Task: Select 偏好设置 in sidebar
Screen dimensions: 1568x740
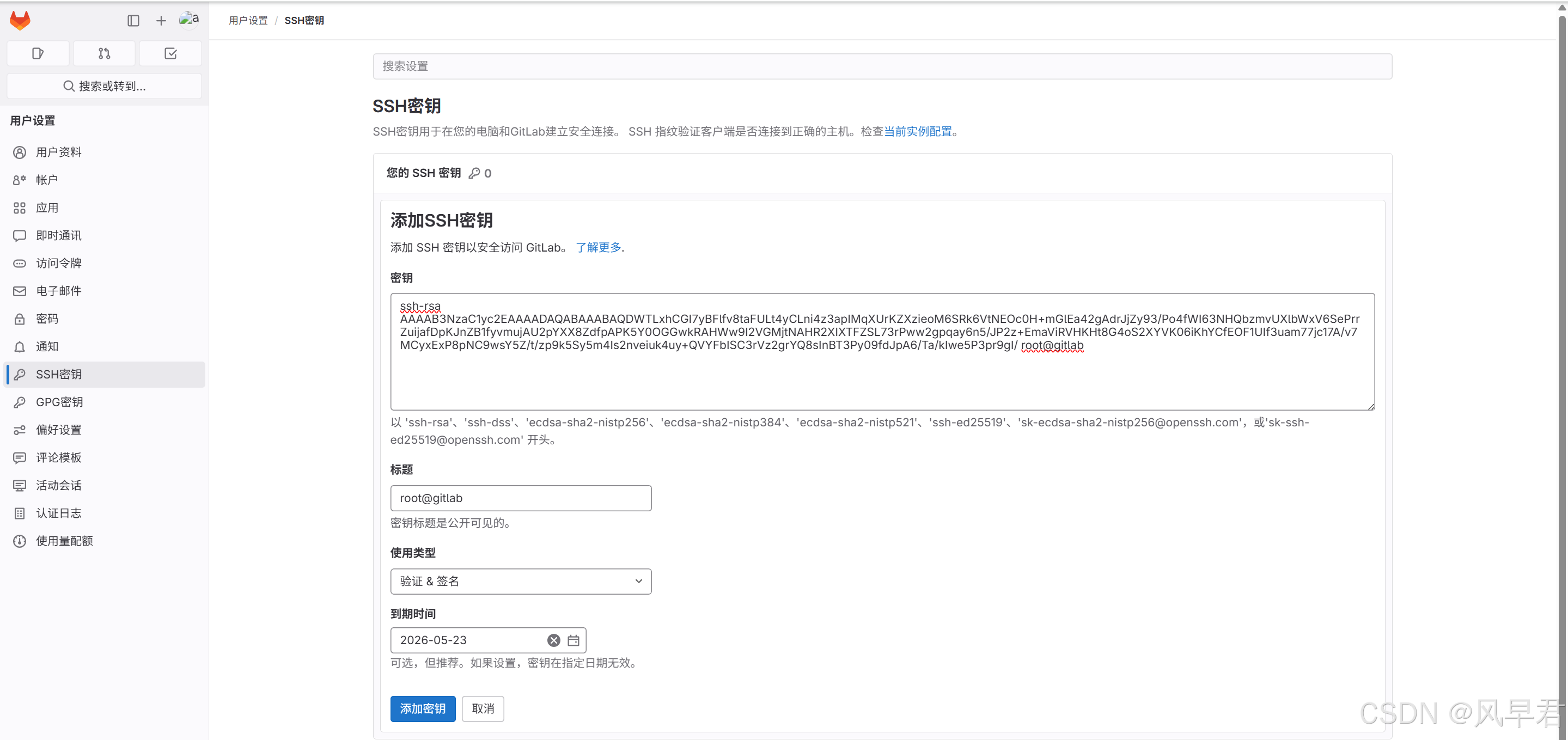Action: [58, 430]
